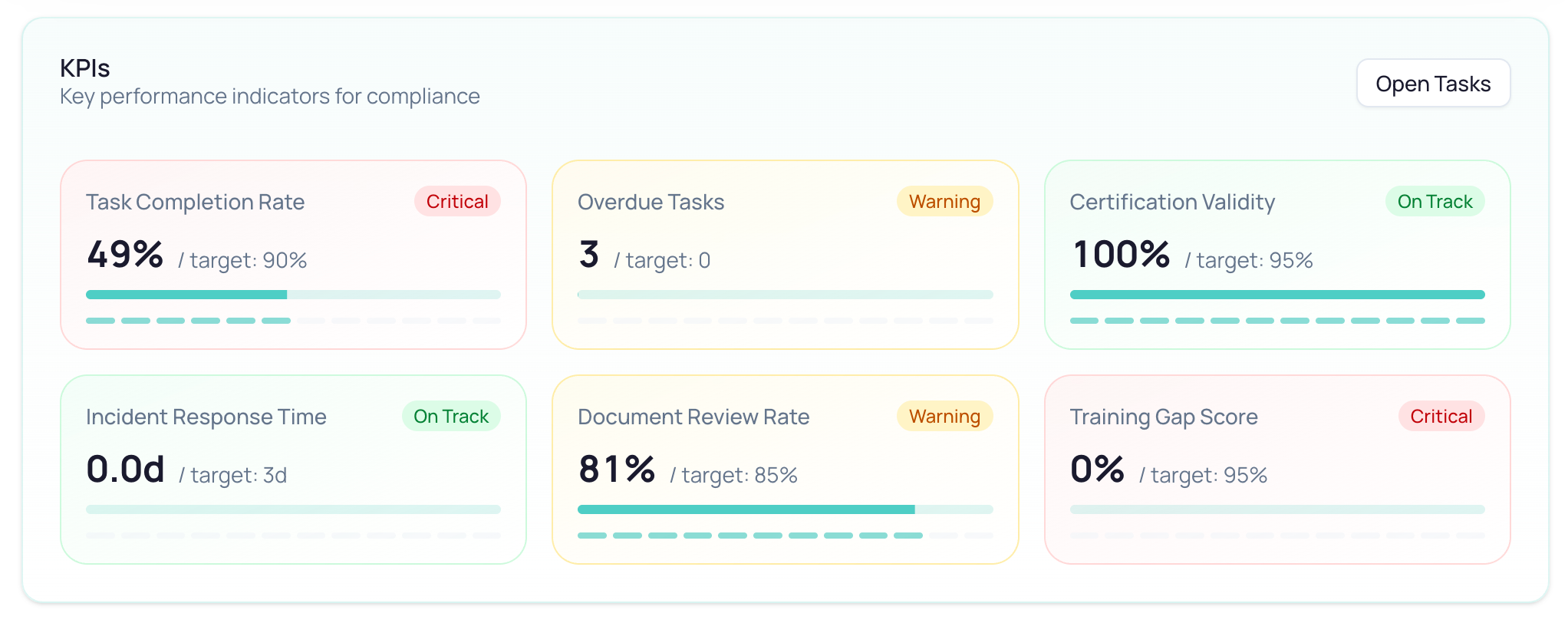Click the Certification Validity progress bar
The width and height of the screenshot is (1568, 623).
1277,295
